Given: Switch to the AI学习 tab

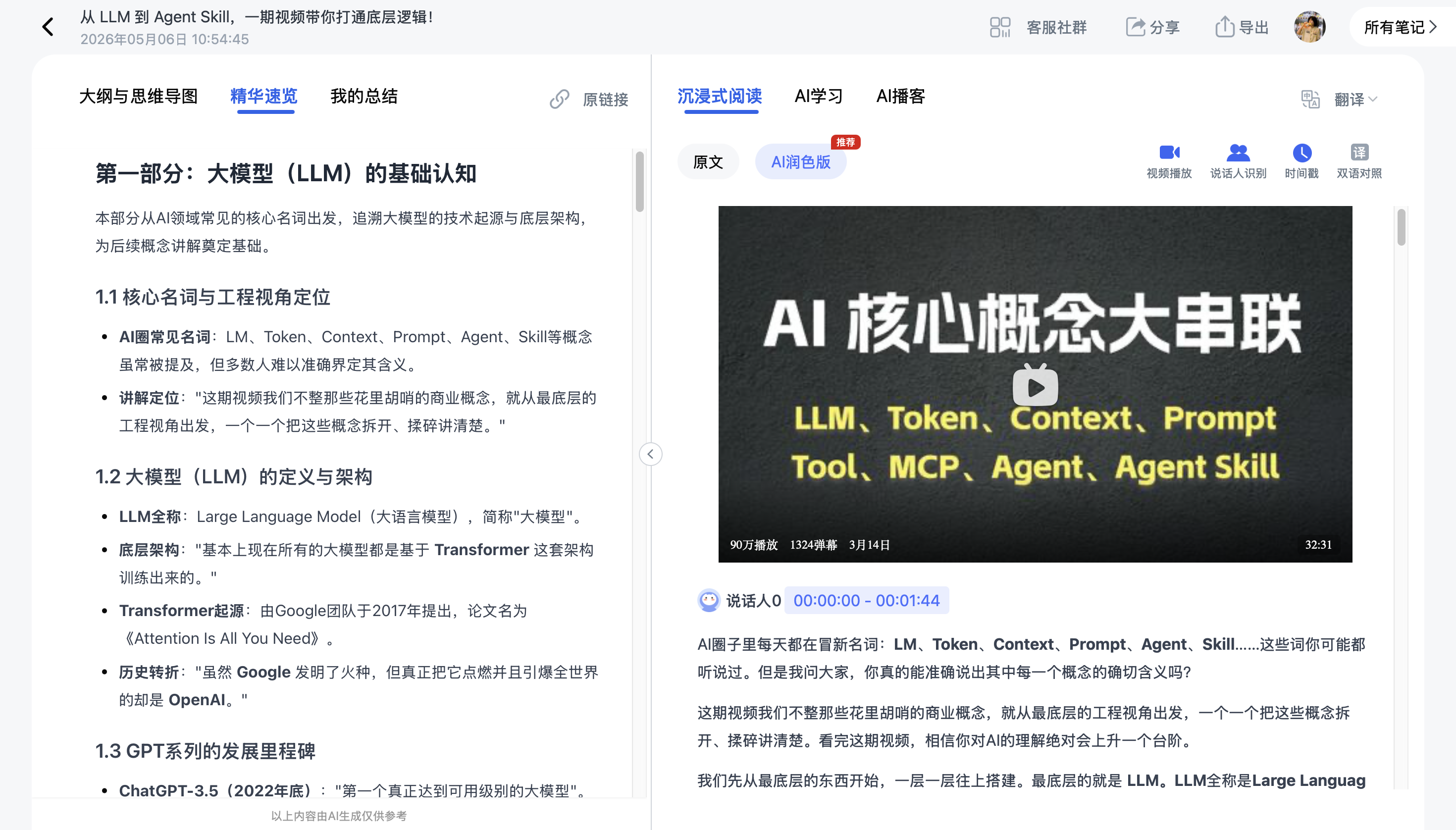Looking at the screenshot, I should pos(819,96).
